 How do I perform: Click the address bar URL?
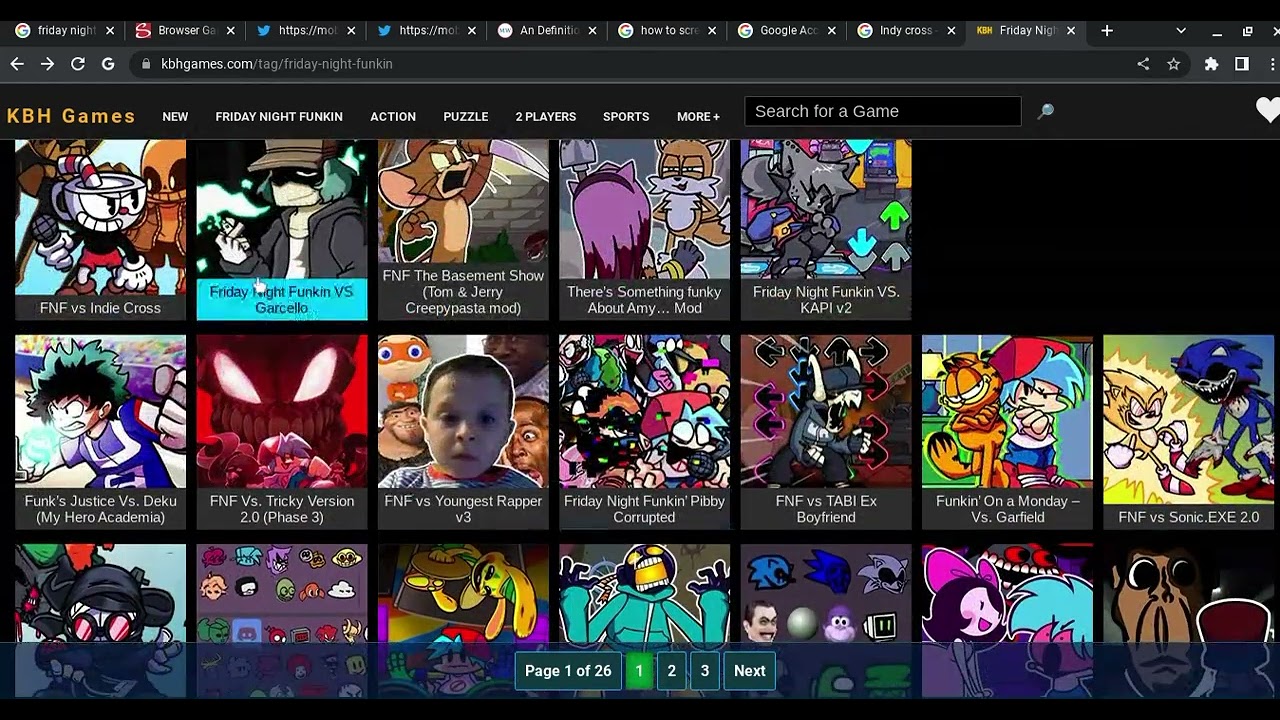click(x=277, y=63)
